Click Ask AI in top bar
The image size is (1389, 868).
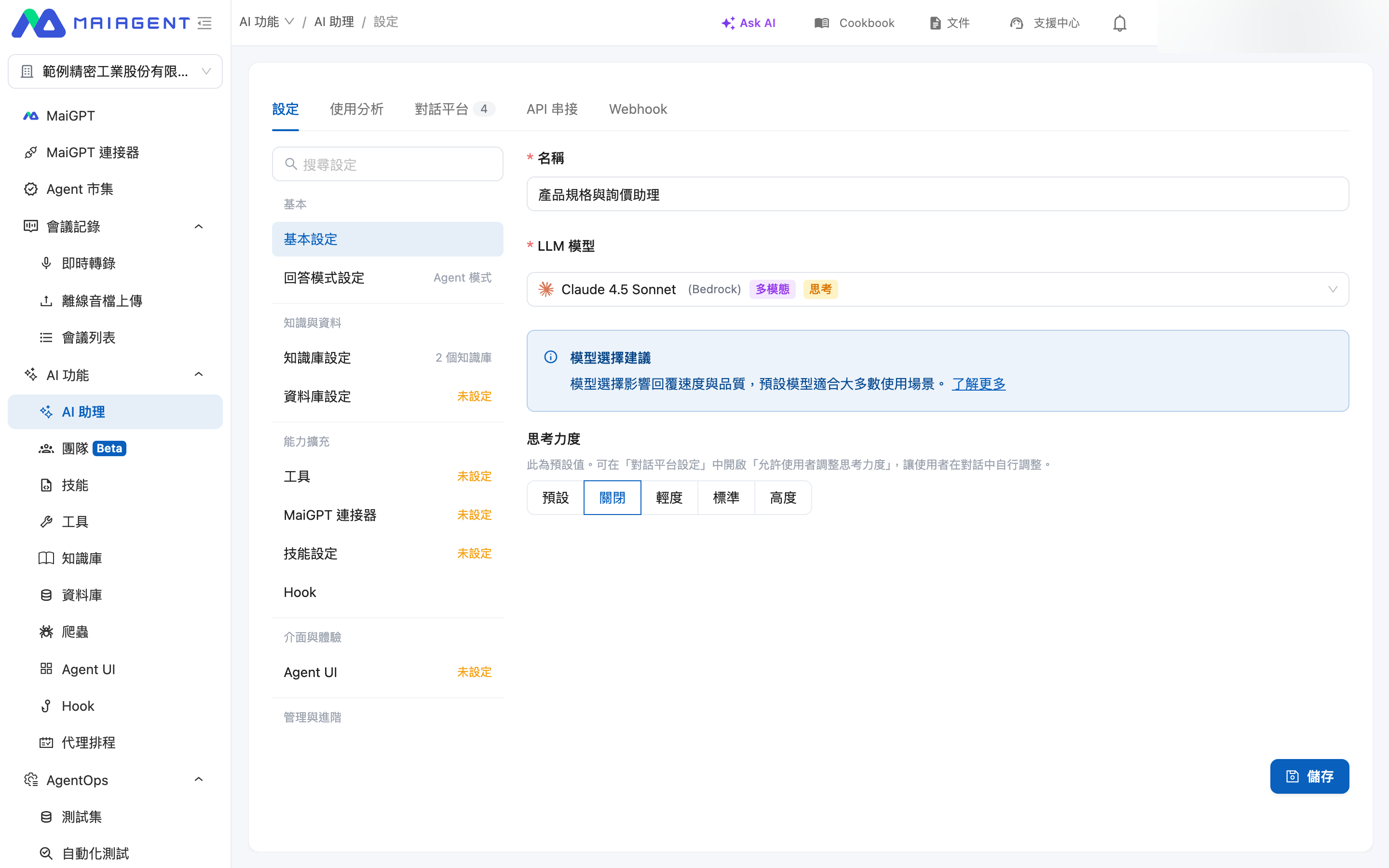coord(749,23)
